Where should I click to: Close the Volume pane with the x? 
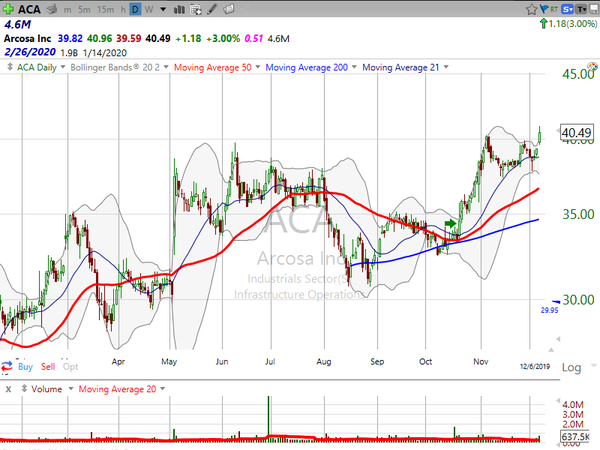click(x=8, y=389)
